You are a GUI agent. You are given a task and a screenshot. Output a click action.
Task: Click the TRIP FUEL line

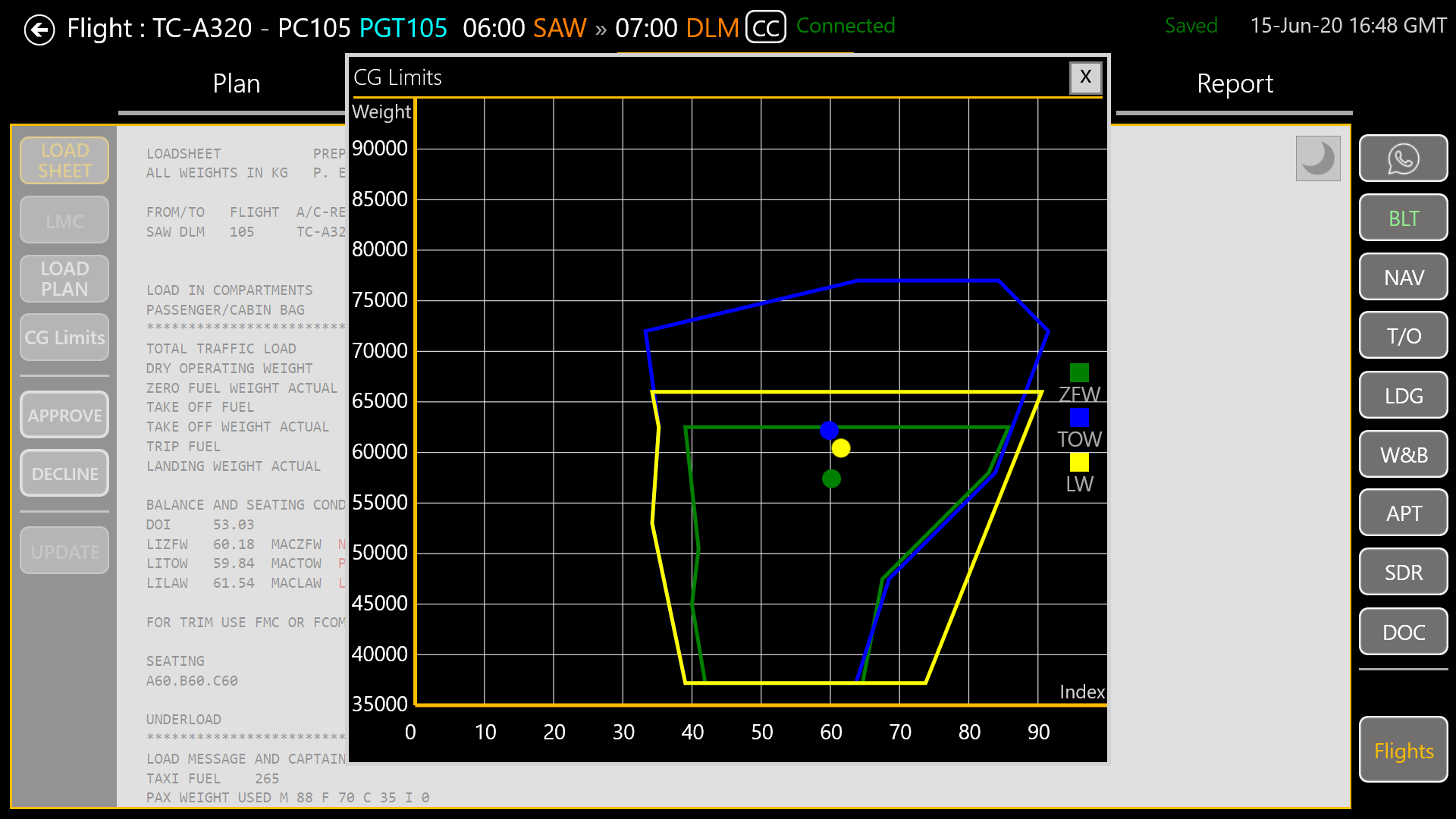184,447
